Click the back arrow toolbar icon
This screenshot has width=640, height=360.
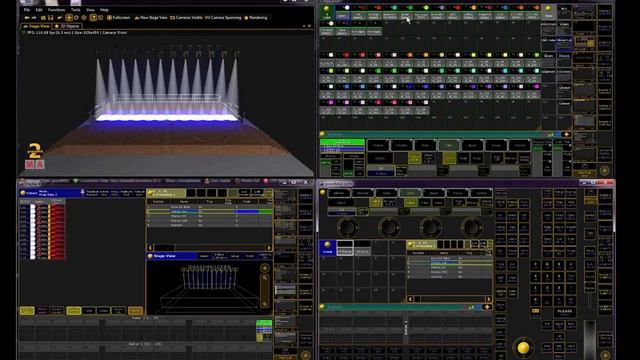27,18
